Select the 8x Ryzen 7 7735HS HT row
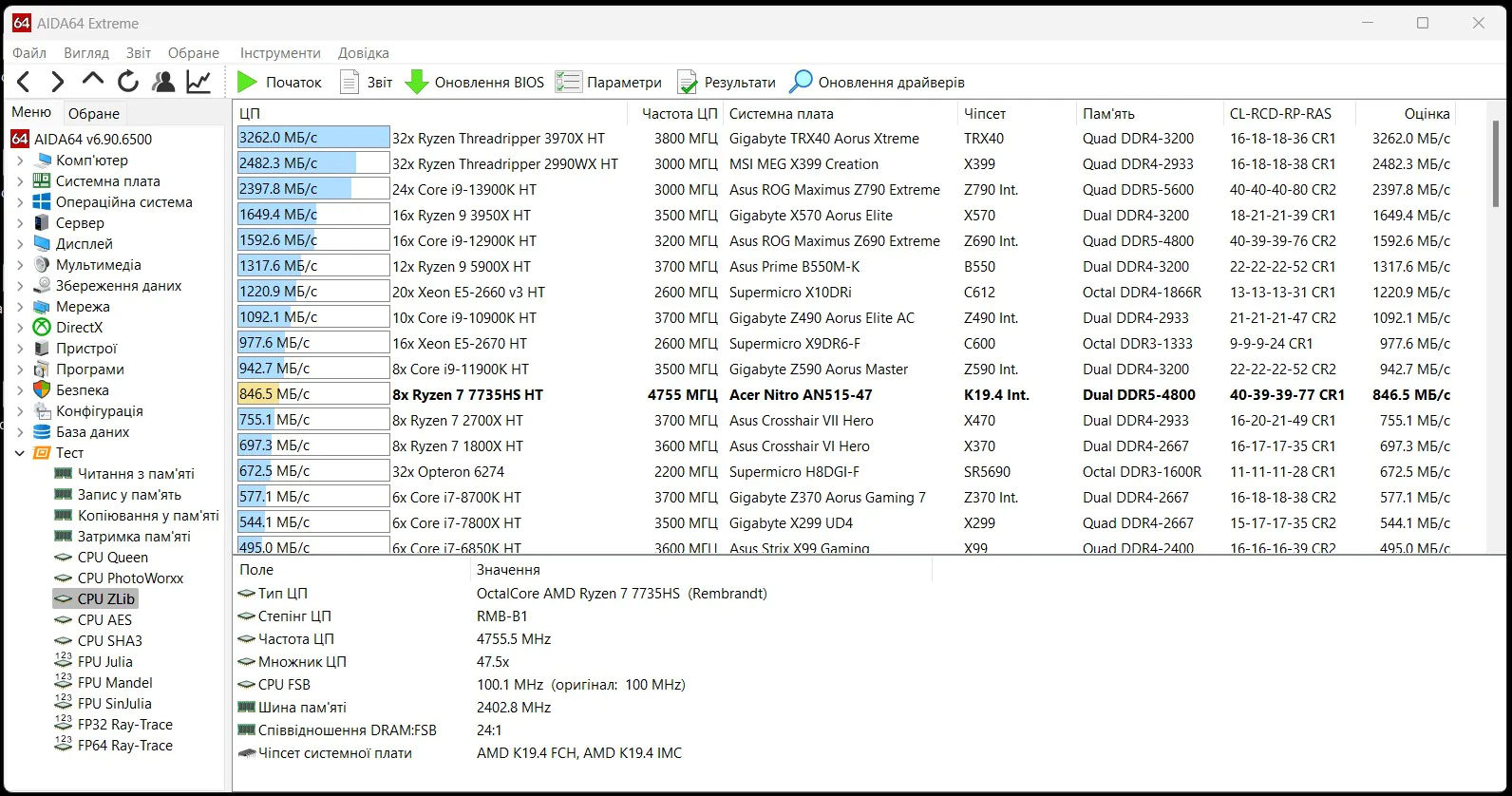This screenshot has width=1512, height=796. click(x=845, y=394)
